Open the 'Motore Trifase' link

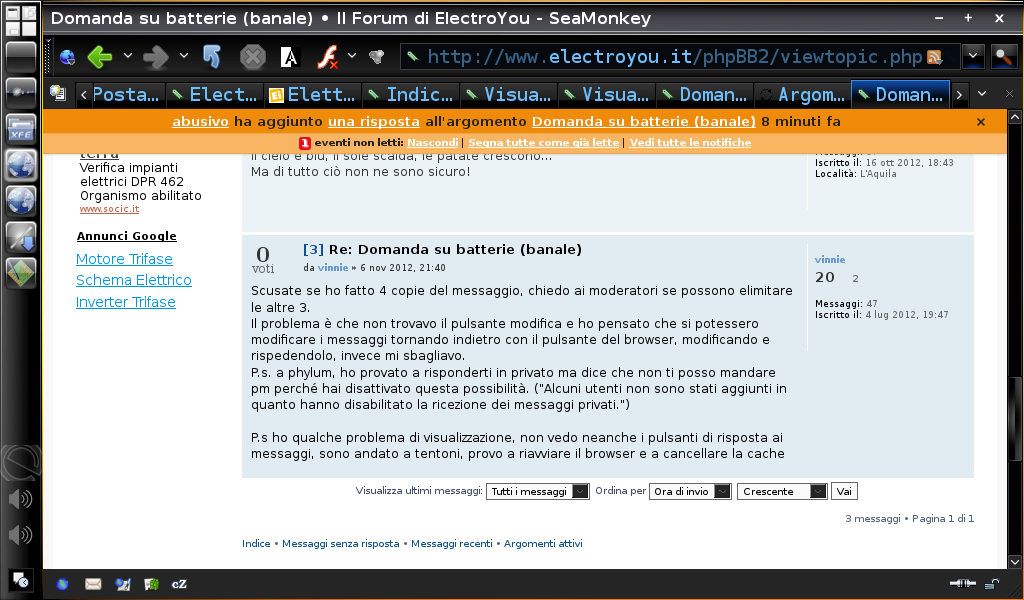pos(123,259)
